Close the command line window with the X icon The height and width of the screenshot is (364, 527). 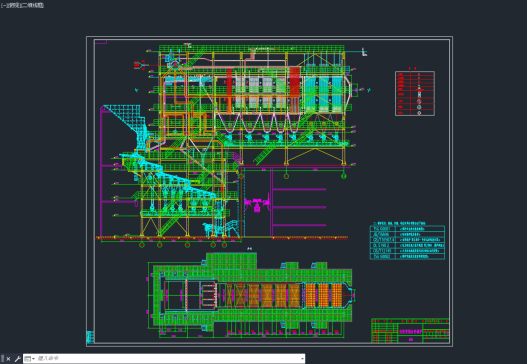point(8,359)
